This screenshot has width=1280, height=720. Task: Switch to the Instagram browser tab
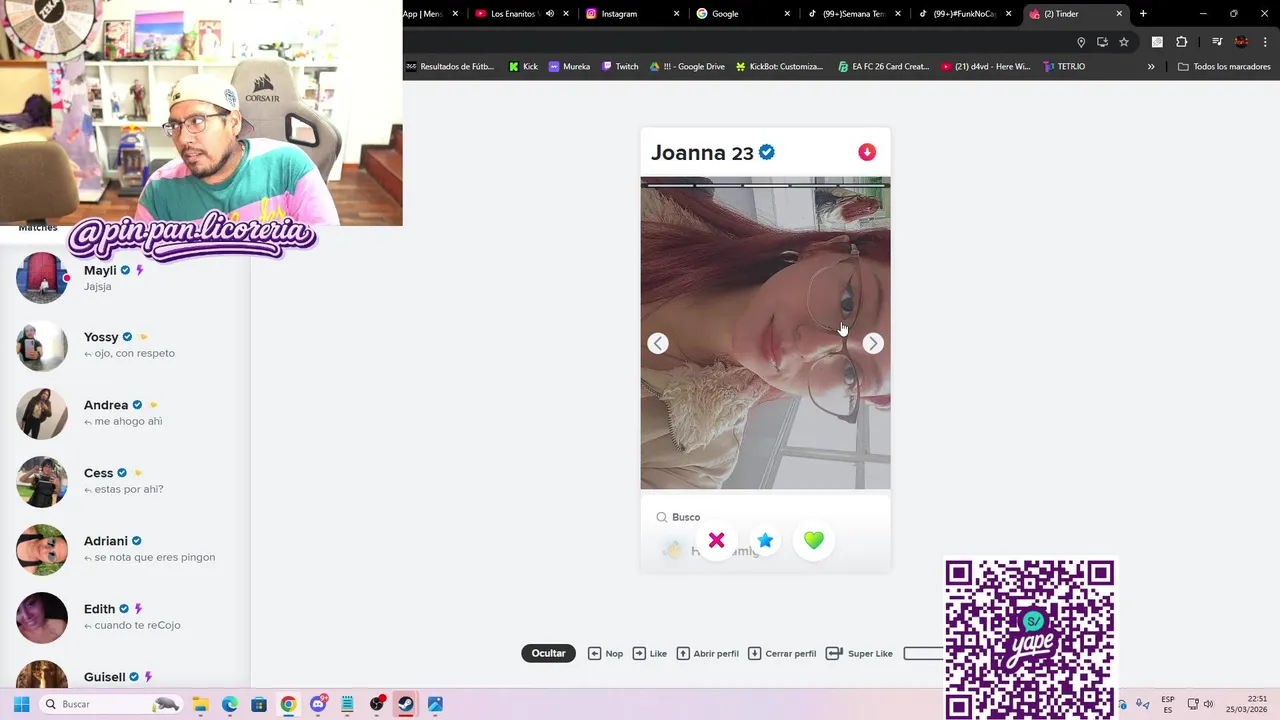click(633, 14)
